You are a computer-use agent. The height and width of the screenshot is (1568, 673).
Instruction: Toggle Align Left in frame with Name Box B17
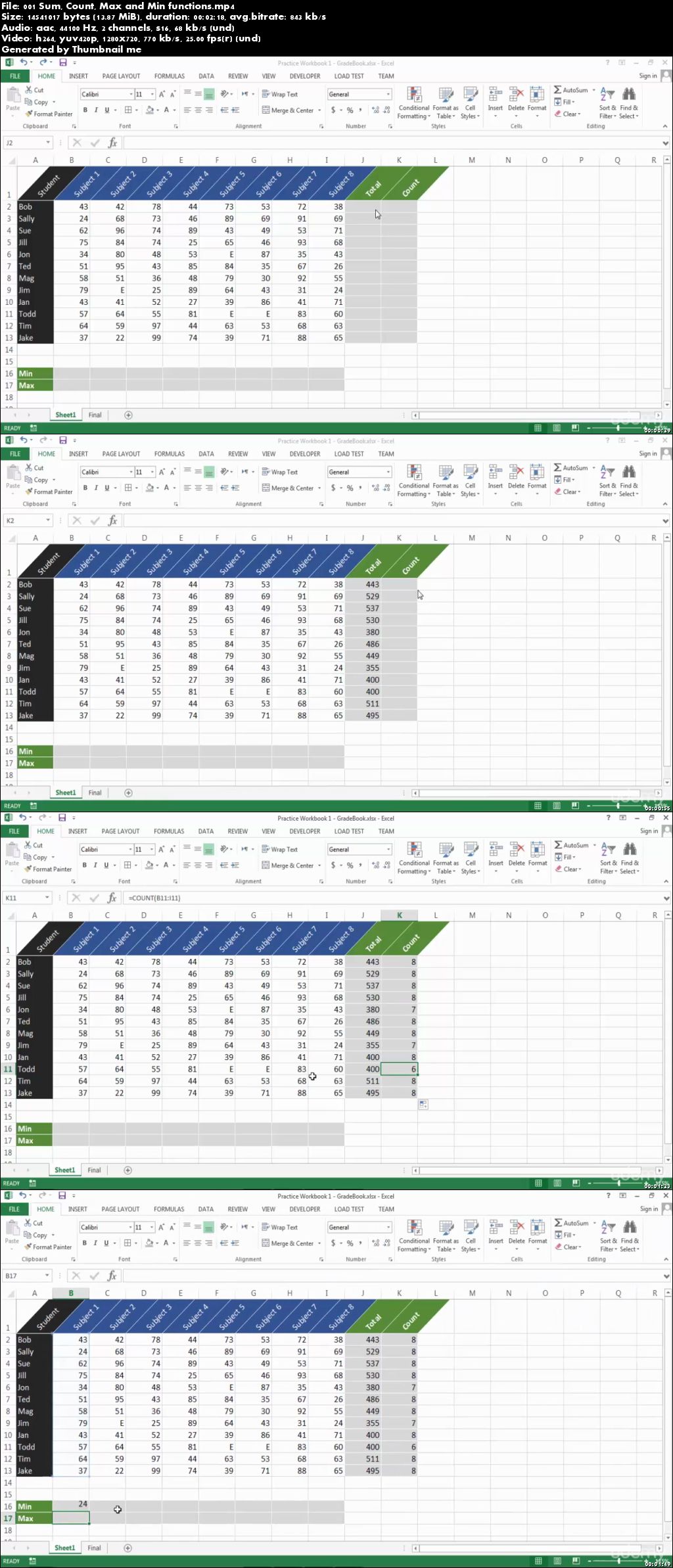click(x=187, y=1243)
